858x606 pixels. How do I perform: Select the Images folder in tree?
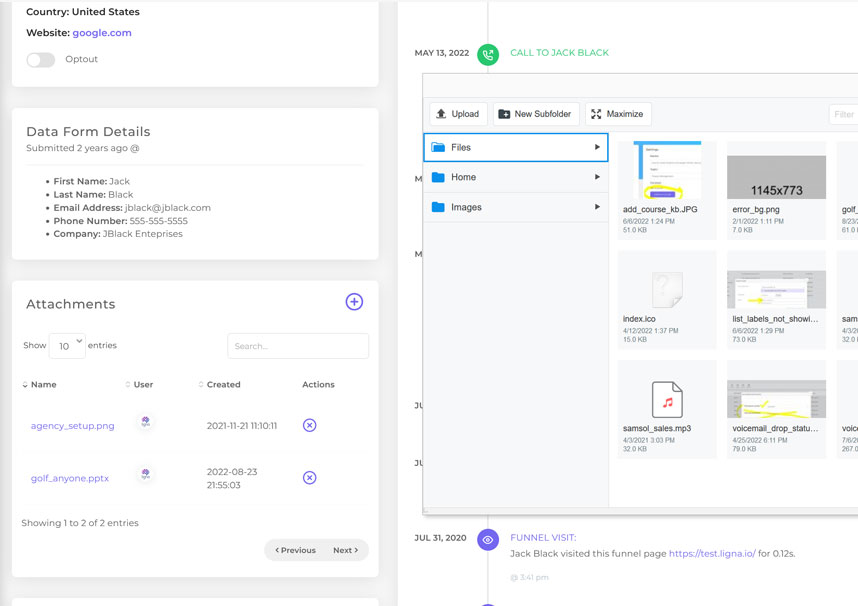[466, 208]
